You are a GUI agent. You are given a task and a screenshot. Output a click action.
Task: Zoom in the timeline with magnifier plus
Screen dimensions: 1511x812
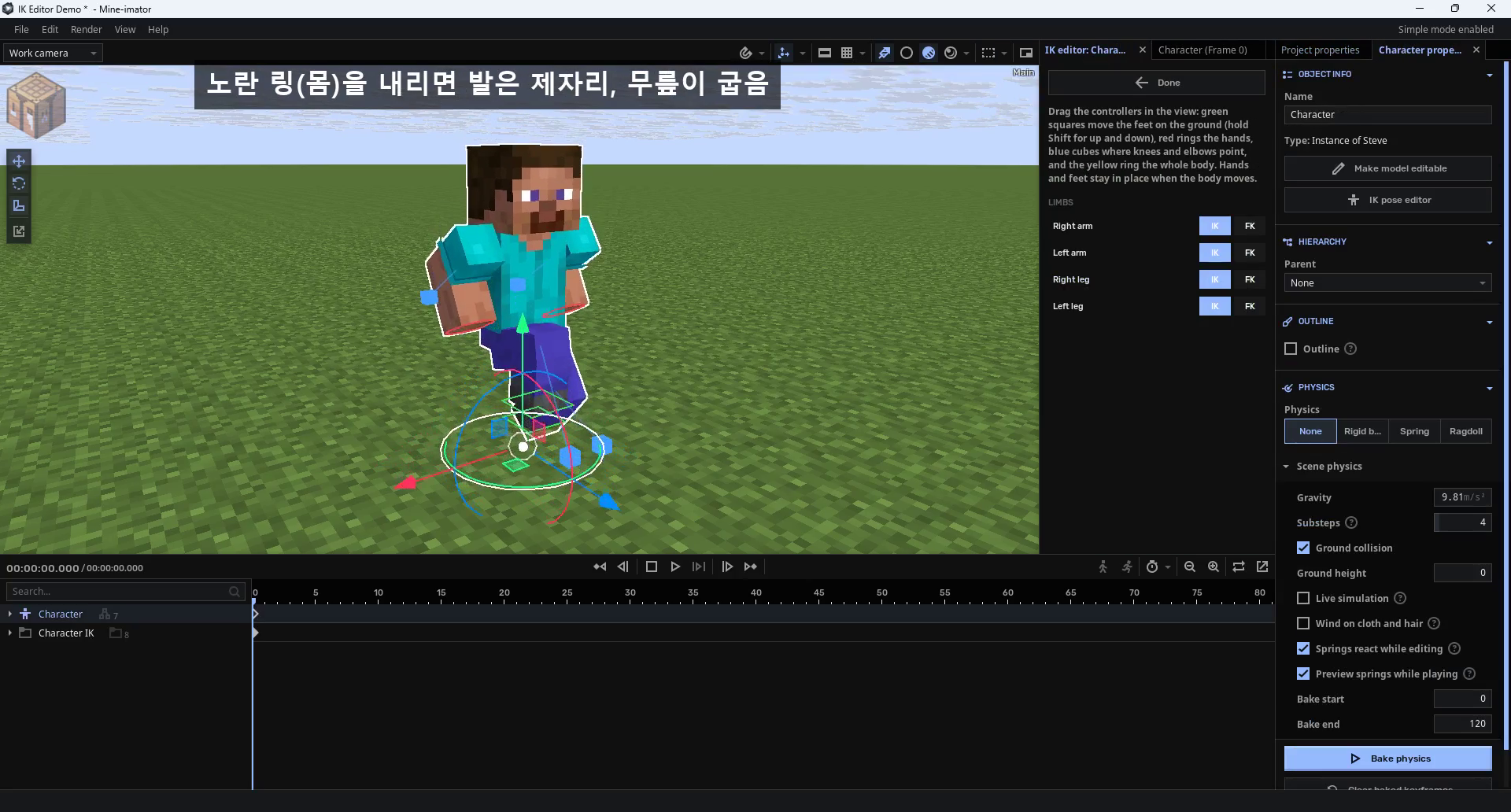pyautogui.click(x=1214, y=567)
